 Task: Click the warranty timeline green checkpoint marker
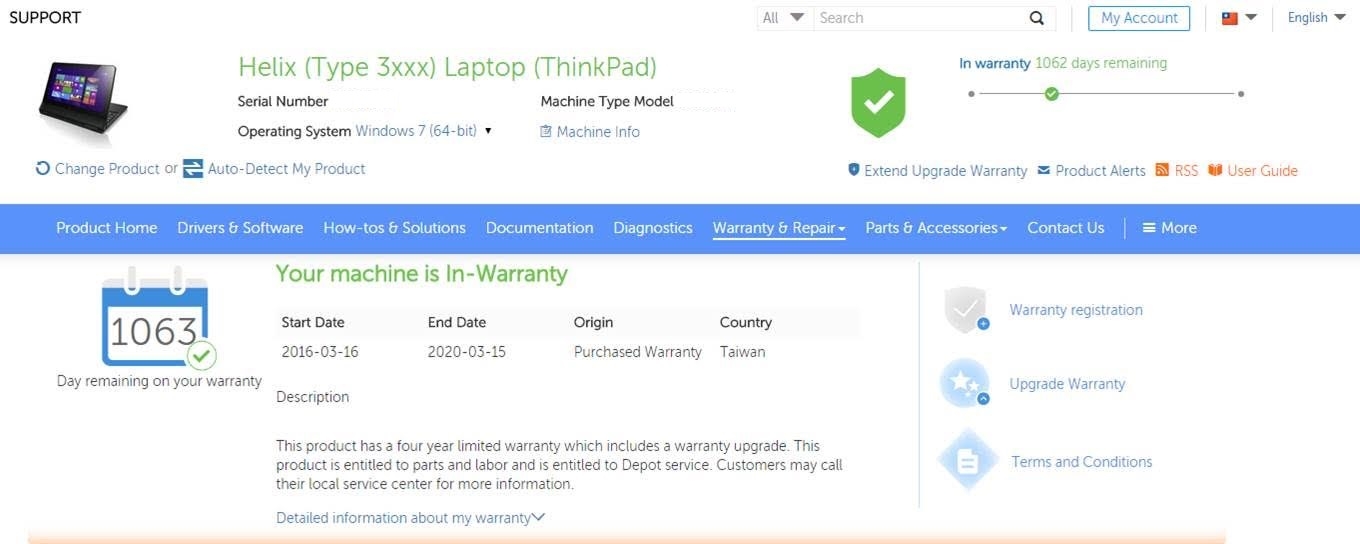1051,93
